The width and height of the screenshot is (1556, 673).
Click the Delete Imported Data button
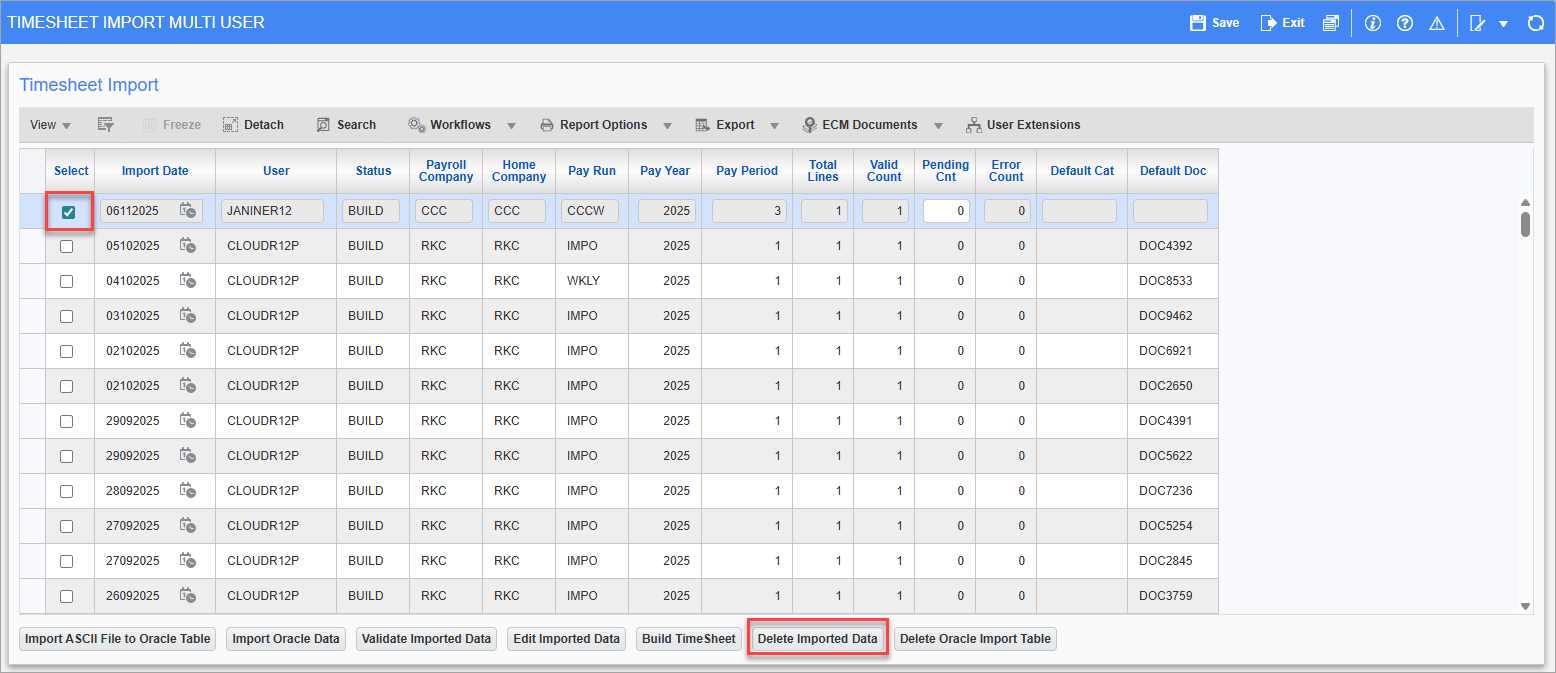pyautogui.click(x=817, y=638)
